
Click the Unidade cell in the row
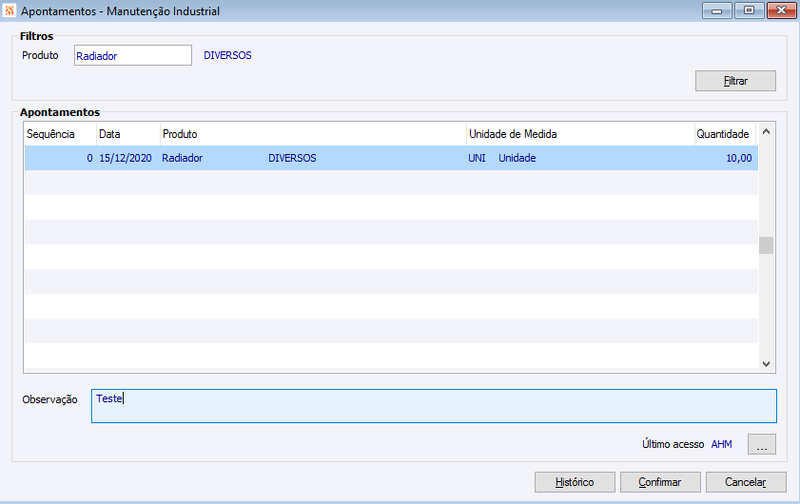pyautogui.click(x=517, y=158)
